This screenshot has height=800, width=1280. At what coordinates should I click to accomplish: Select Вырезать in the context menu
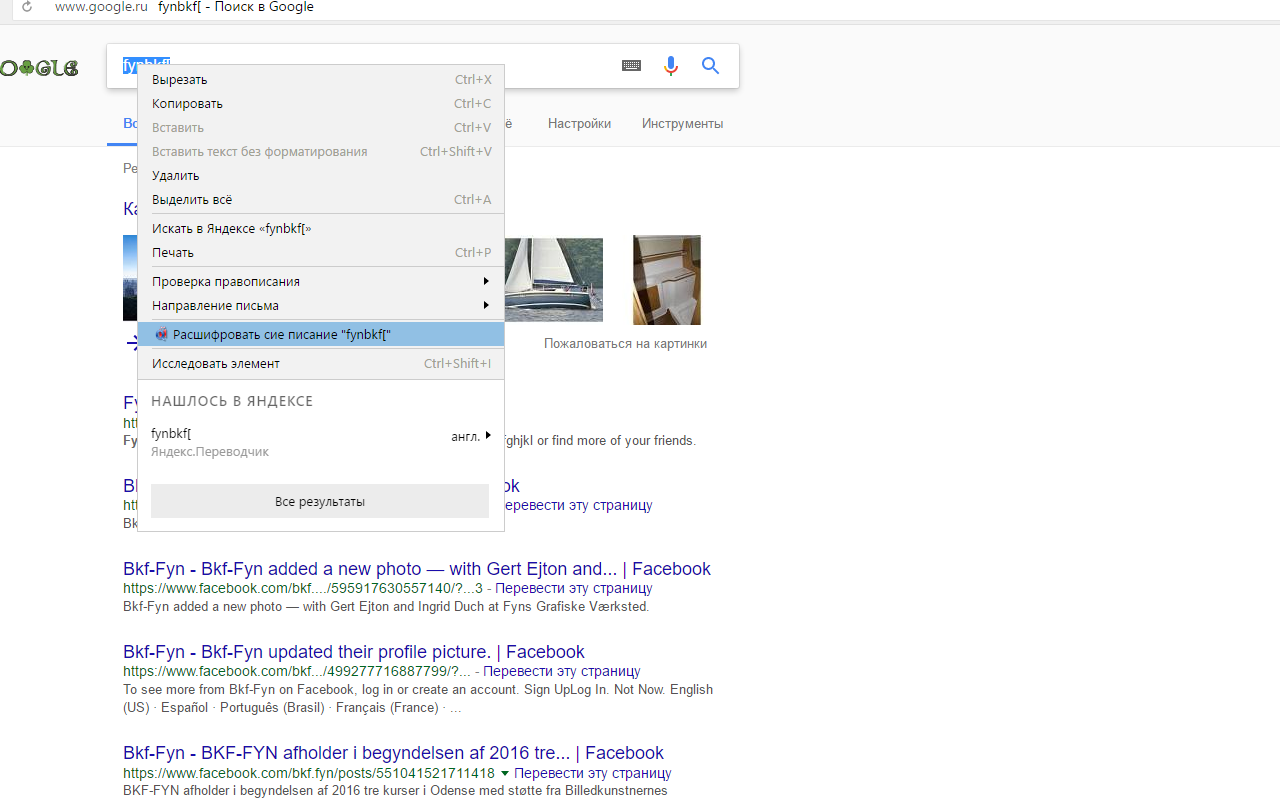coord(320,80)
